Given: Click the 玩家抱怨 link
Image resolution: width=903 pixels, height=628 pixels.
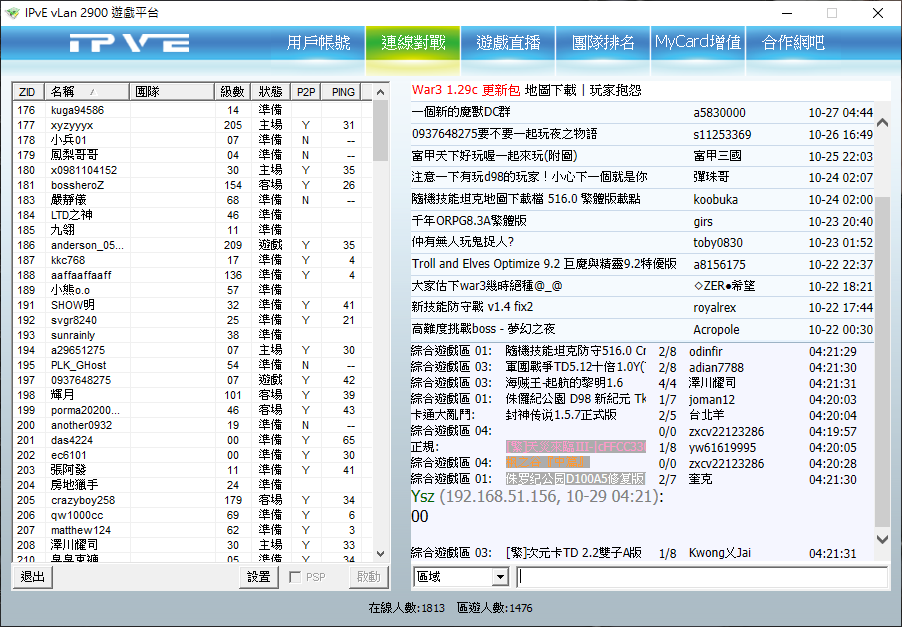Looking at the screenshot, I should click(x=615, y=90).
